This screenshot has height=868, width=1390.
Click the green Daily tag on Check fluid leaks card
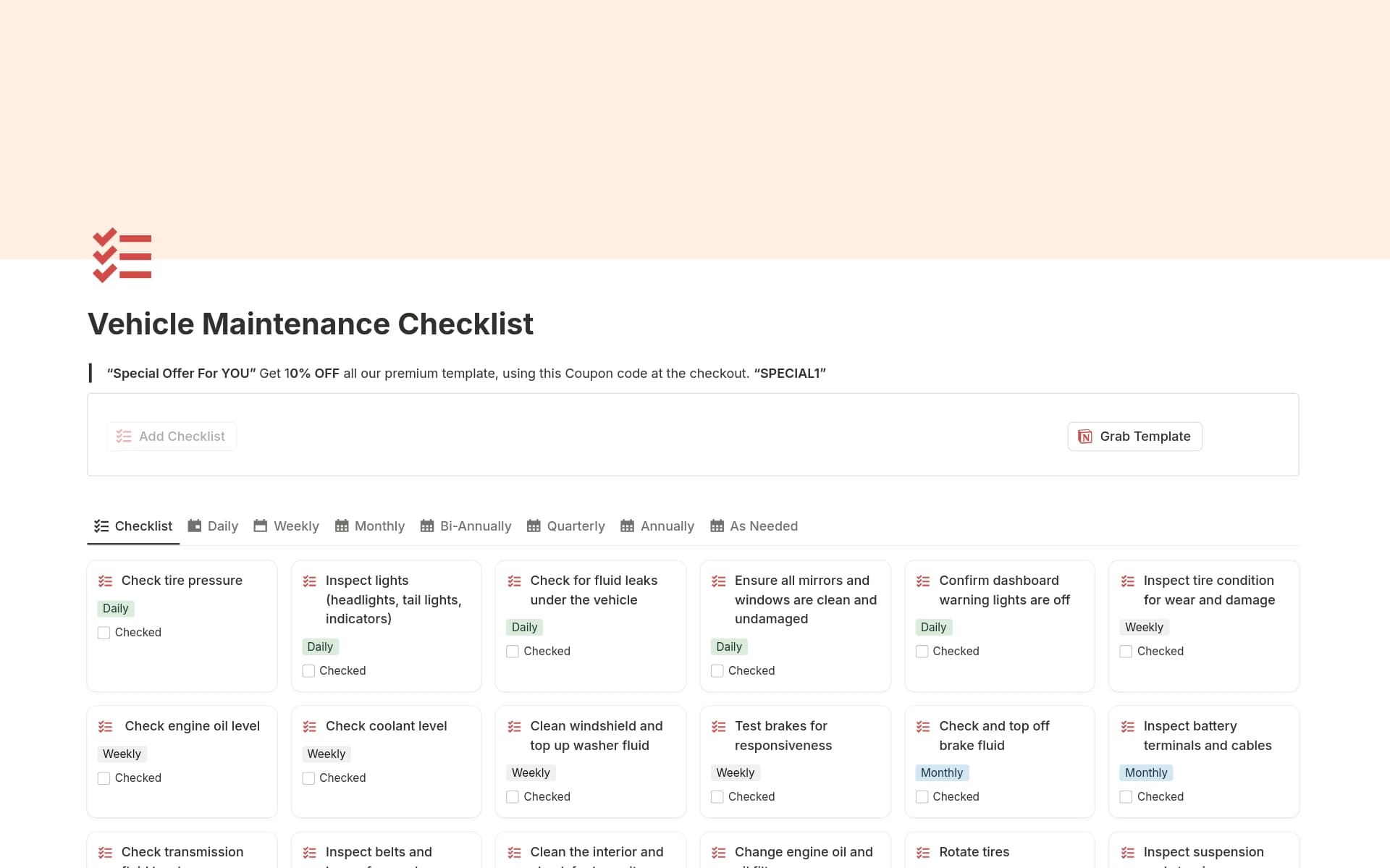pos(524,627)
